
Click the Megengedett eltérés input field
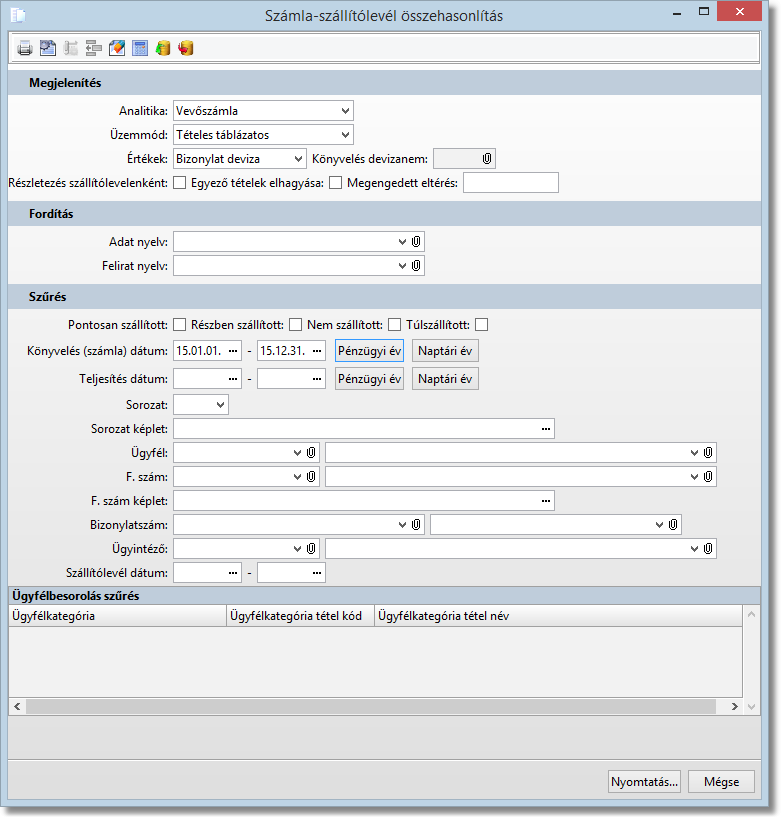pyautogui.click(x=511, y=182)
